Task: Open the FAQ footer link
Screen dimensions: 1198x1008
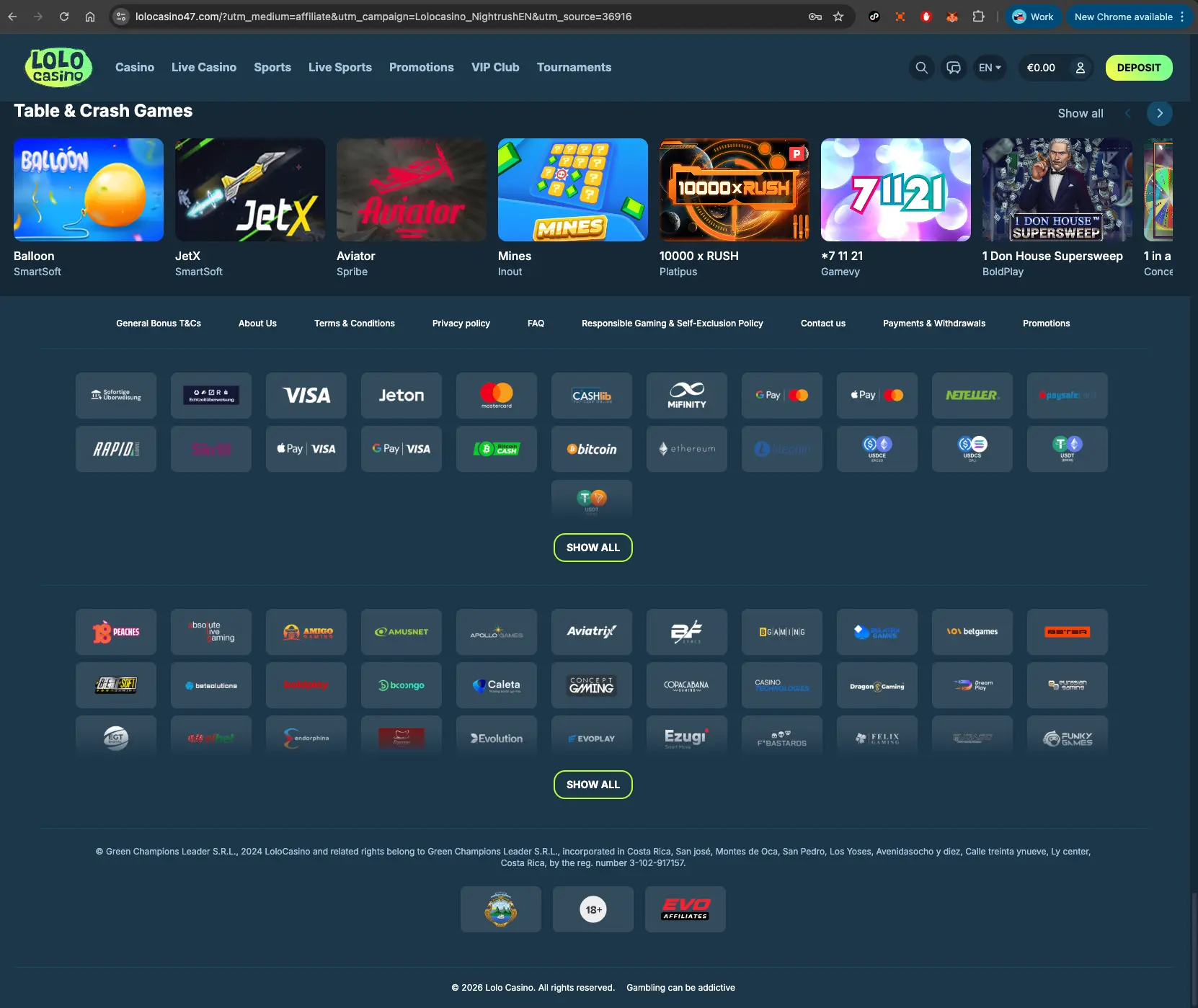Action: [536, 324]
